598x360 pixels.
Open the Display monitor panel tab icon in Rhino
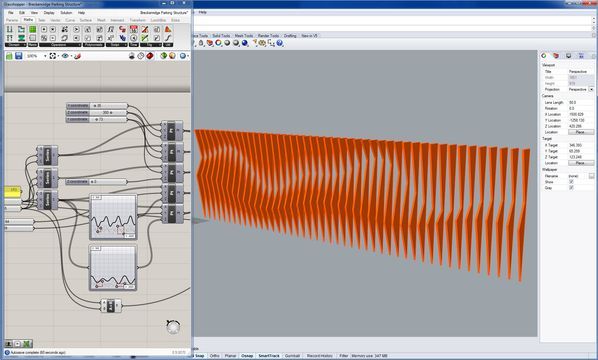(x=569, y=56)
